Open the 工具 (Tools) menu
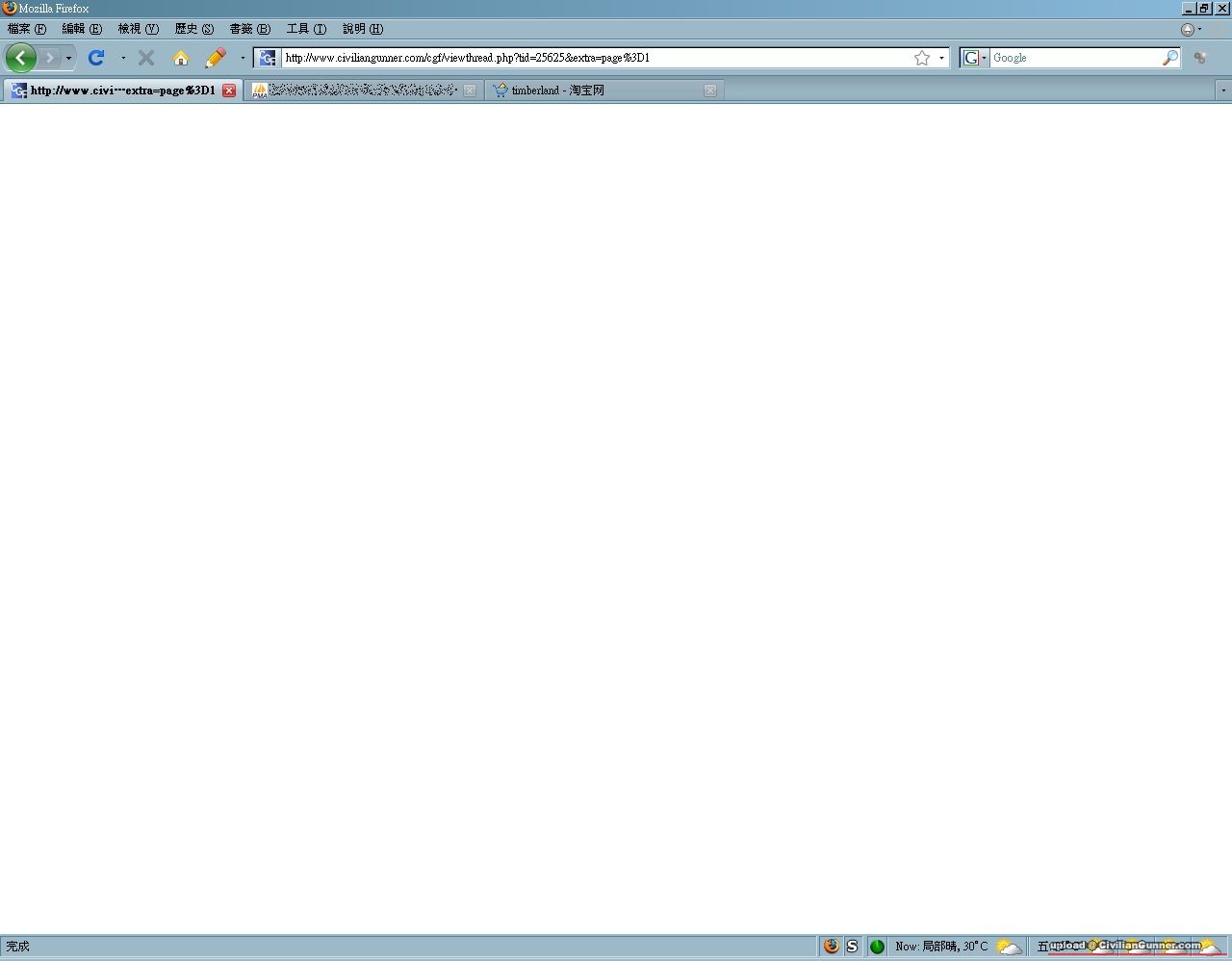The height and width of the screenshot is (961, 1232). pyautogui.click(x=306, y=29)
